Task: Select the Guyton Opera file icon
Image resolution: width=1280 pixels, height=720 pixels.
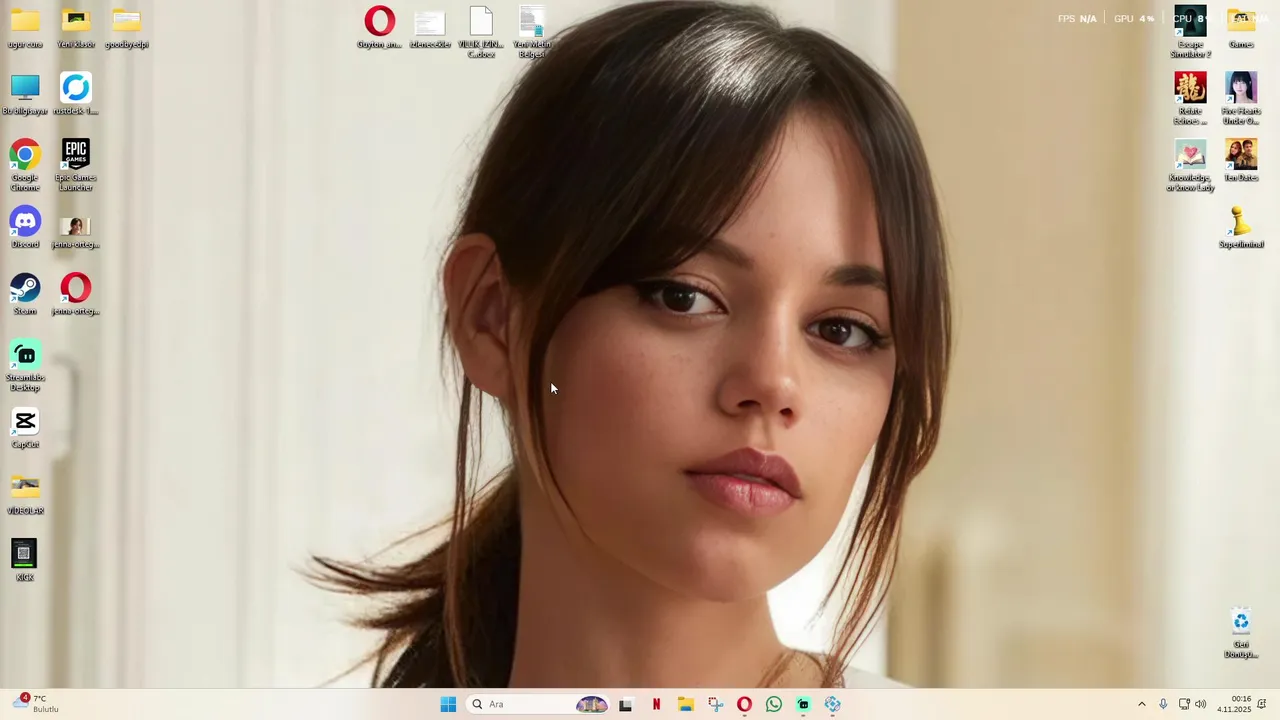Action: coord(380,27)
